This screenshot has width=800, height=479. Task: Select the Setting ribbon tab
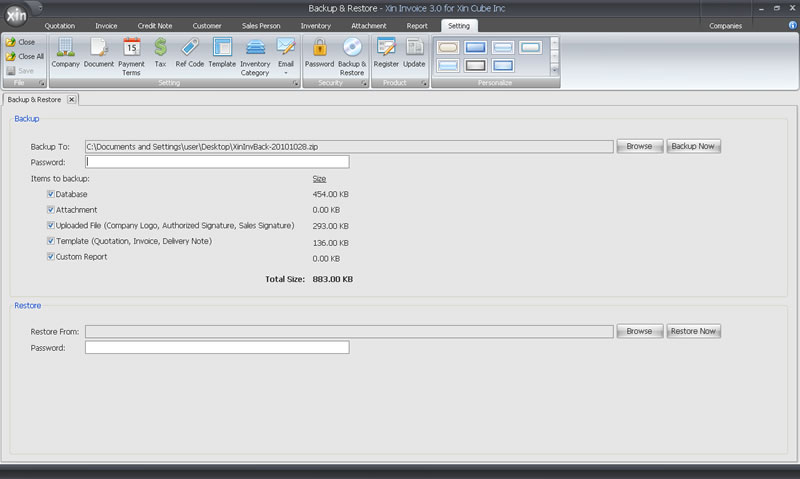459,26
